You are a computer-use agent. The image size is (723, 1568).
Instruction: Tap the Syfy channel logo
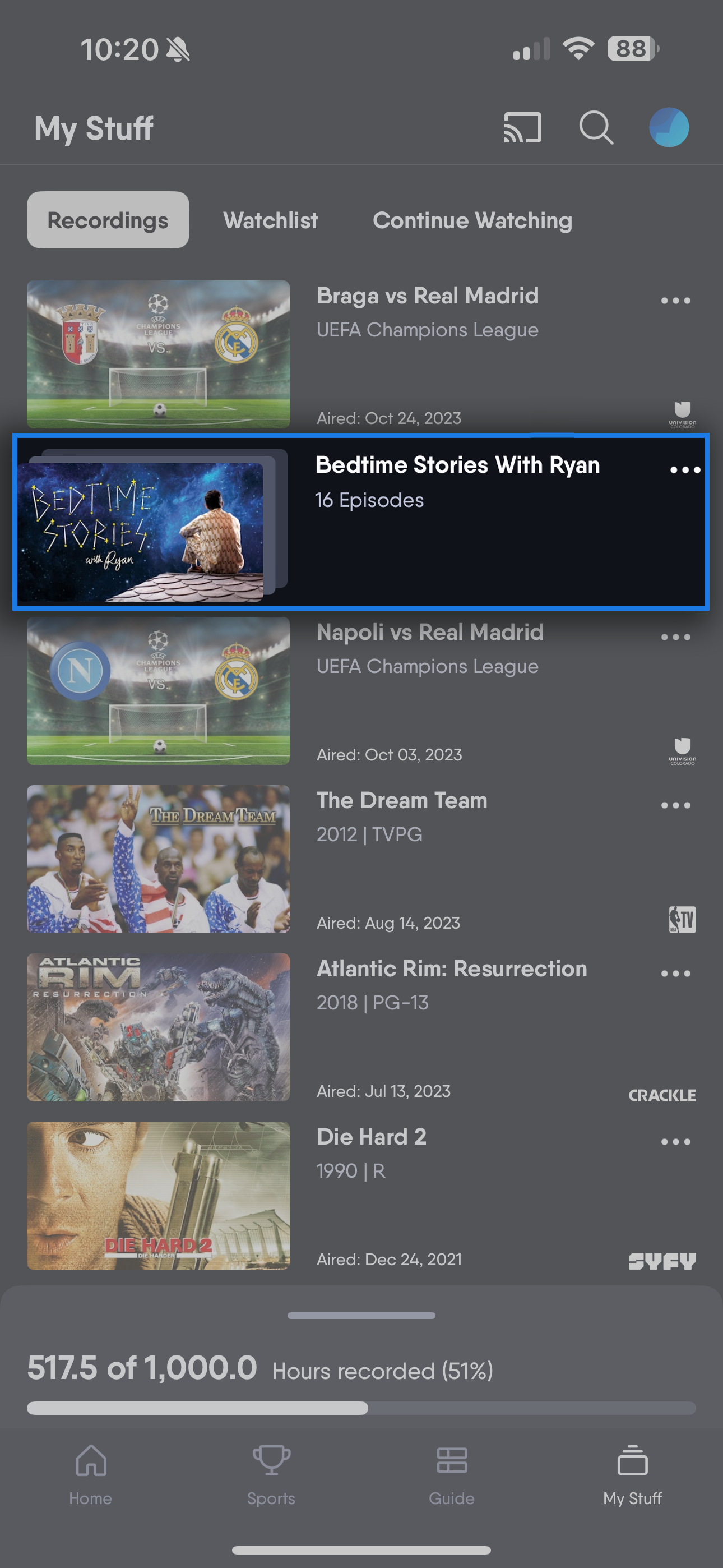point(662,1261)
